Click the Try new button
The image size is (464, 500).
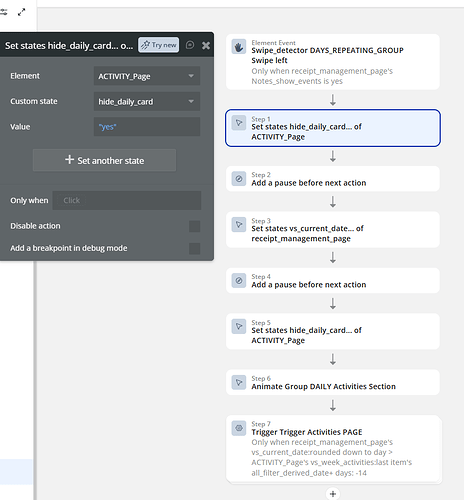click(159, 45)
